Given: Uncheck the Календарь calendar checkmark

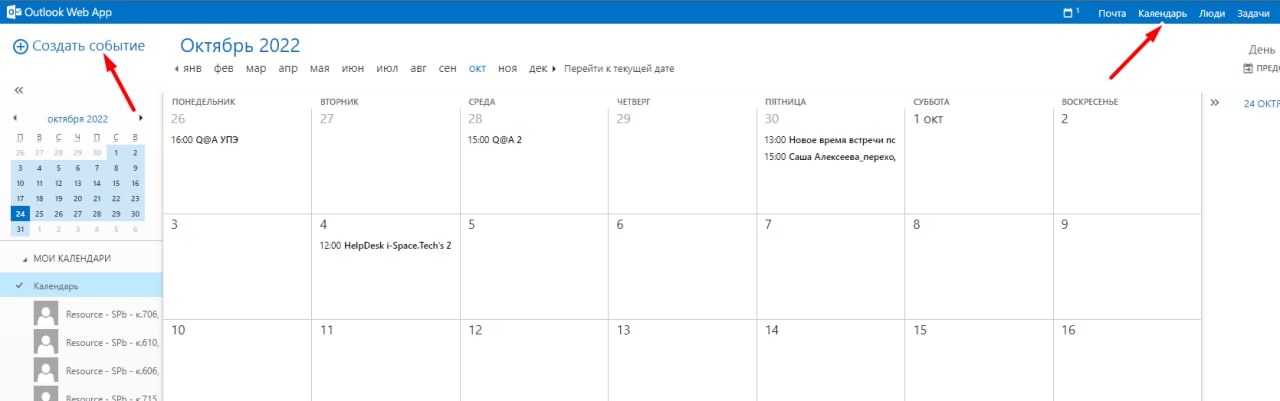Looking at the screenshot, I should (19, 286).
